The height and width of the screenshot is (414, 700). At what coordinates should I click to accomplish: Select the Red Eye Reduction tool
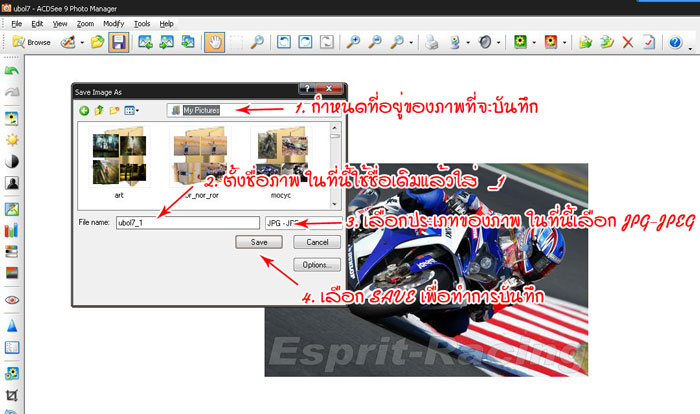pos(12,299)
